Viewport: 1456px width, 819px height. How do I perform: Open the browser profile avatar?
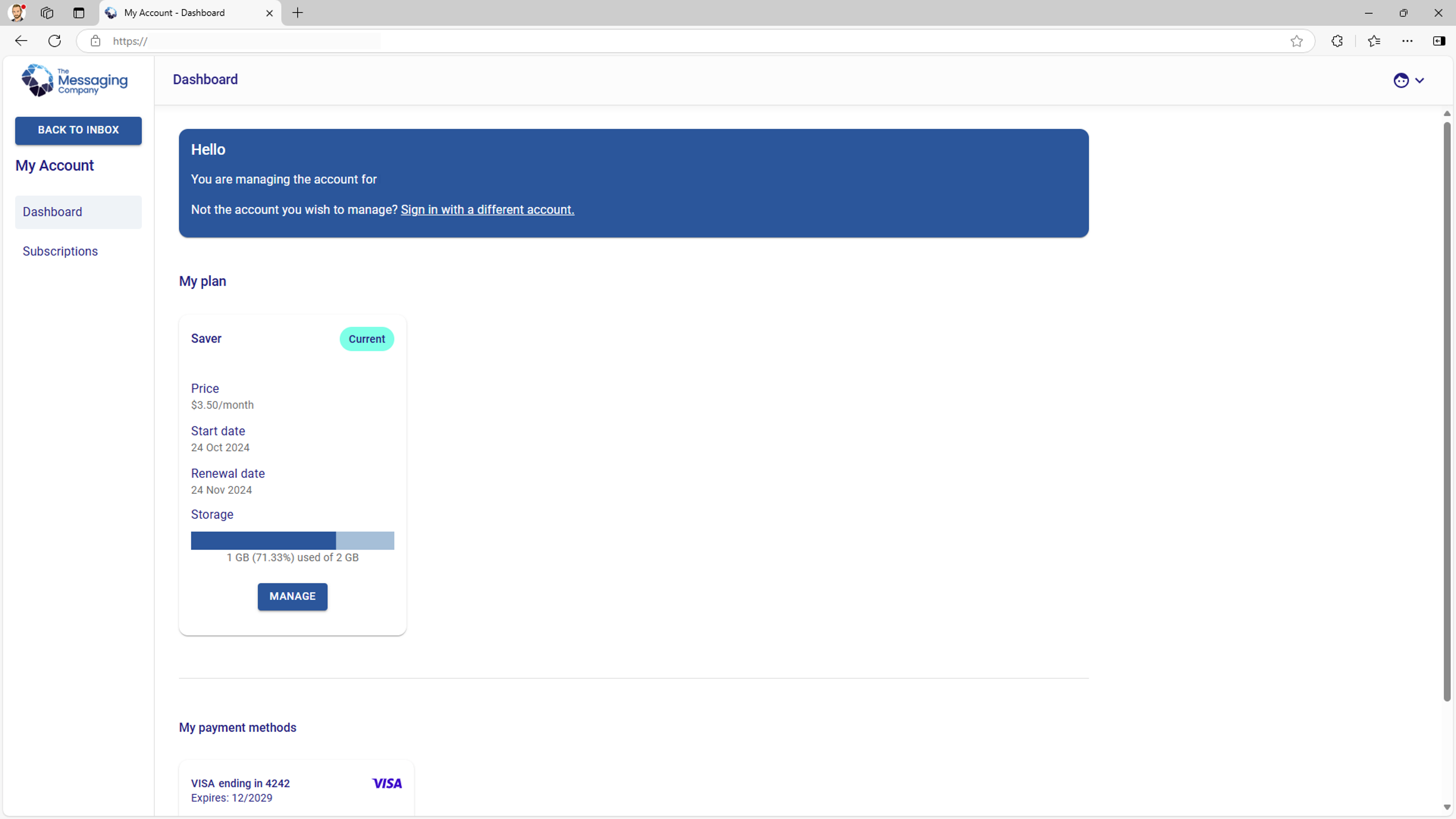tap(17, 13)
